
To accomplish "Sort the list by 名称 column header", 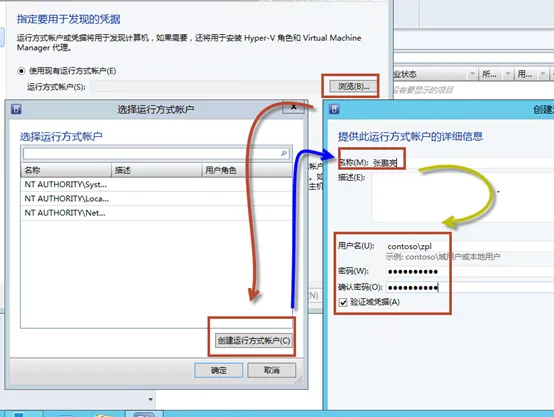I will pos(66,170).
